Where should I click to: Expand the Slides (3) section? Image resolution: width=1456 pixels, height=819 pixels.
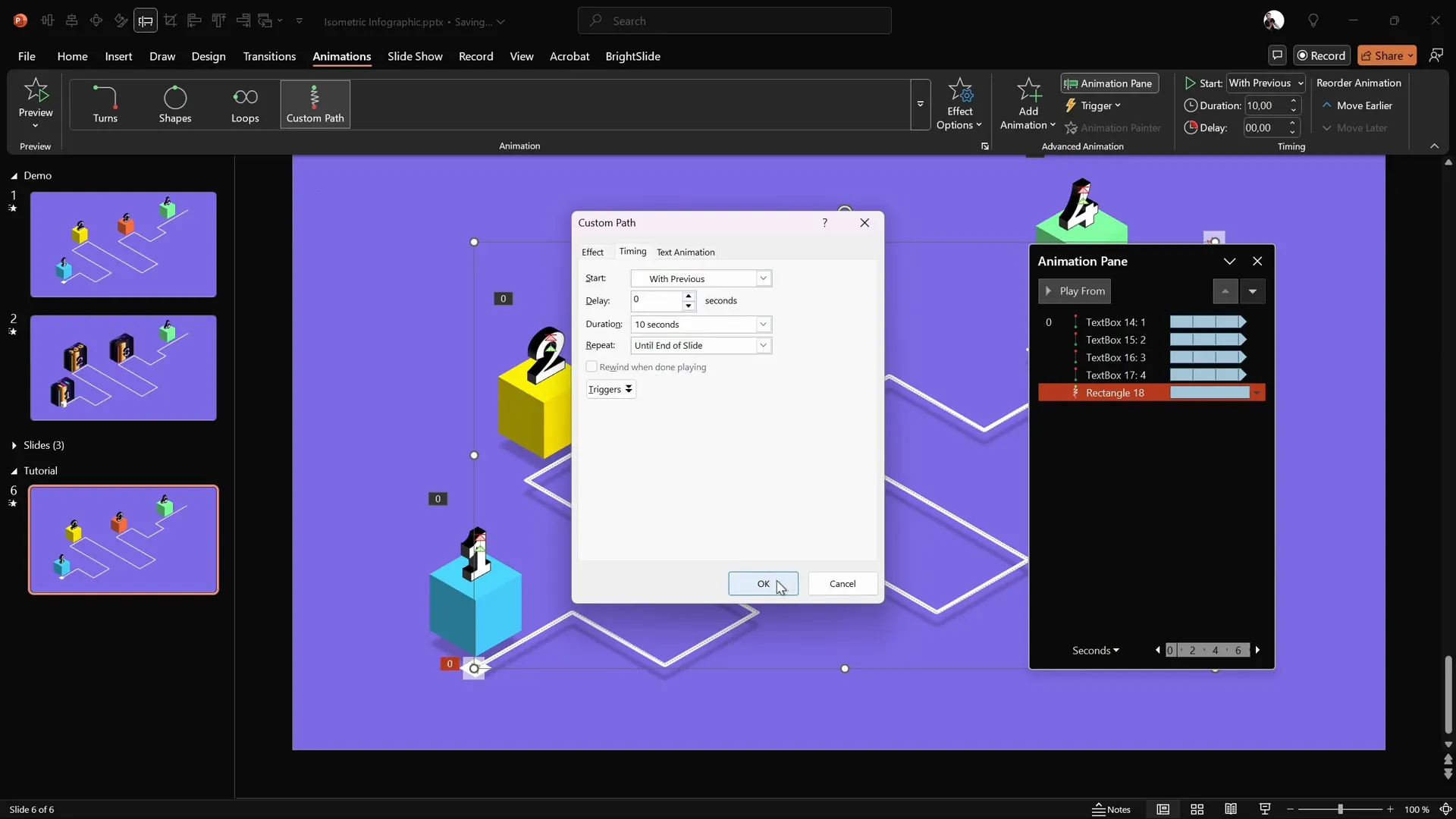[14, 445]
